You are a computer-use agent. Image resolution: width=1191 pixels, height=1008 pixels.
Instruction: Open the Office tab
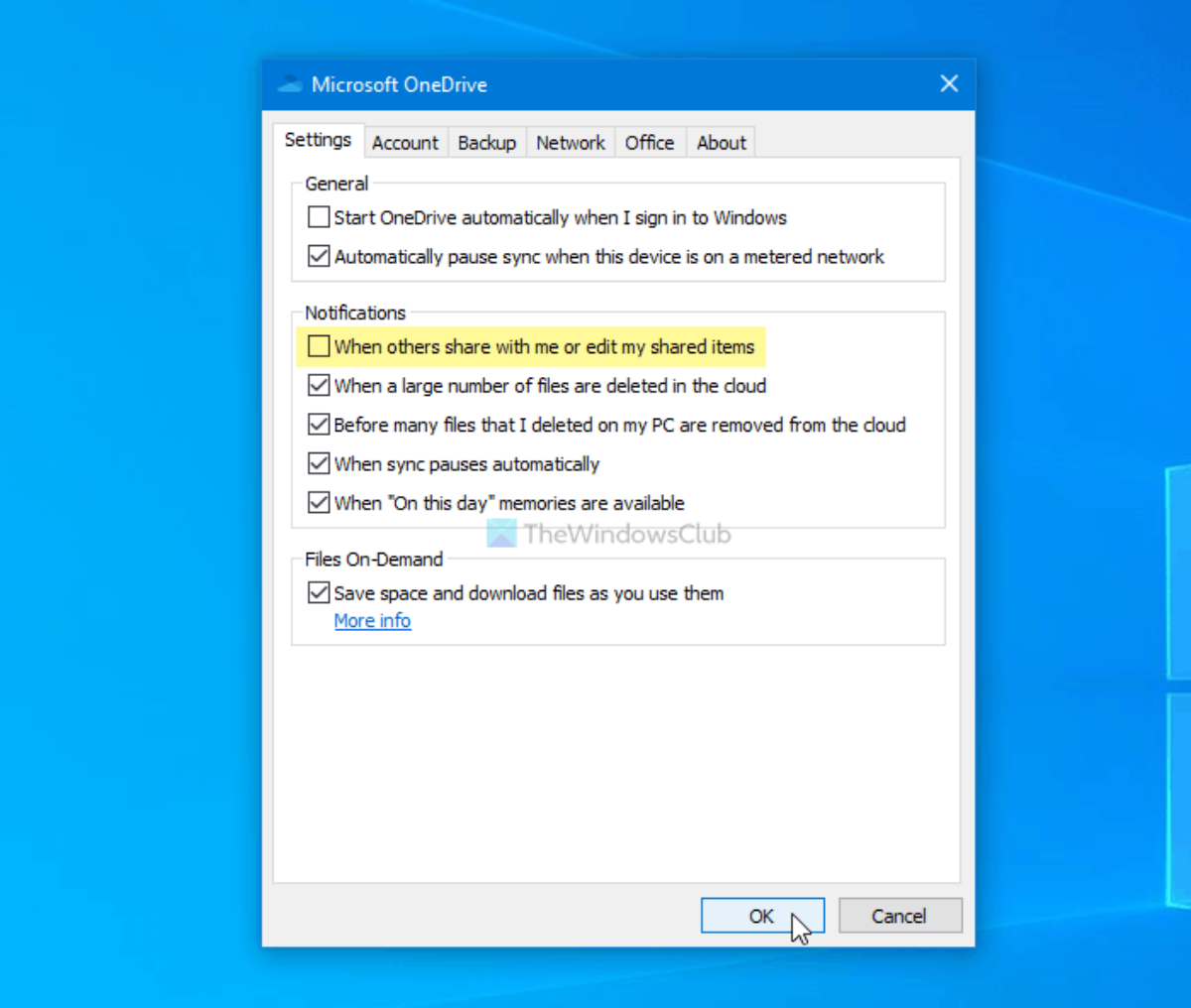click(x=649, y=143)
